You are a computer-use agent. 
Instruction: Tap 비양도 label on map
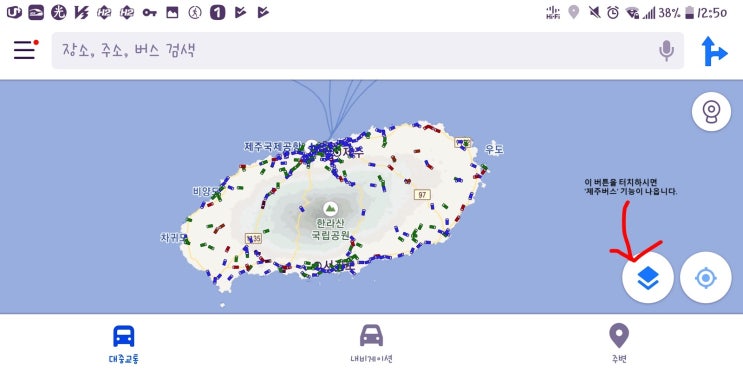[x=206, y=191]
